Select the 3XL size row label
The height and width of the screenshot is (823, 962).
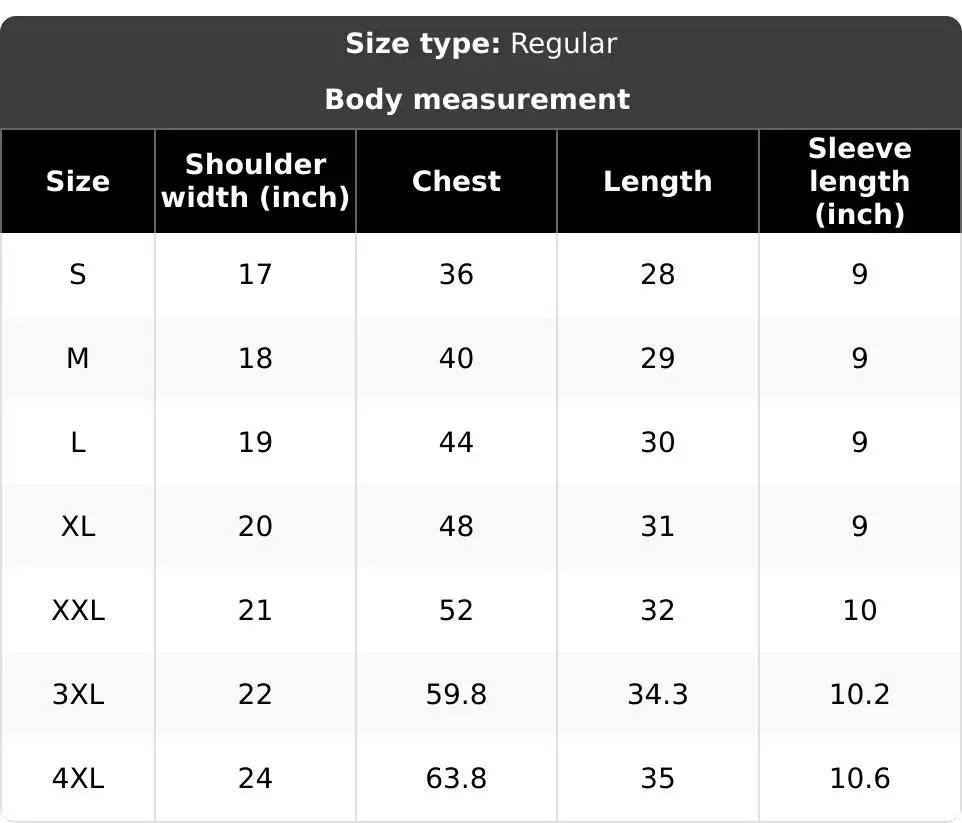point(78,695)
